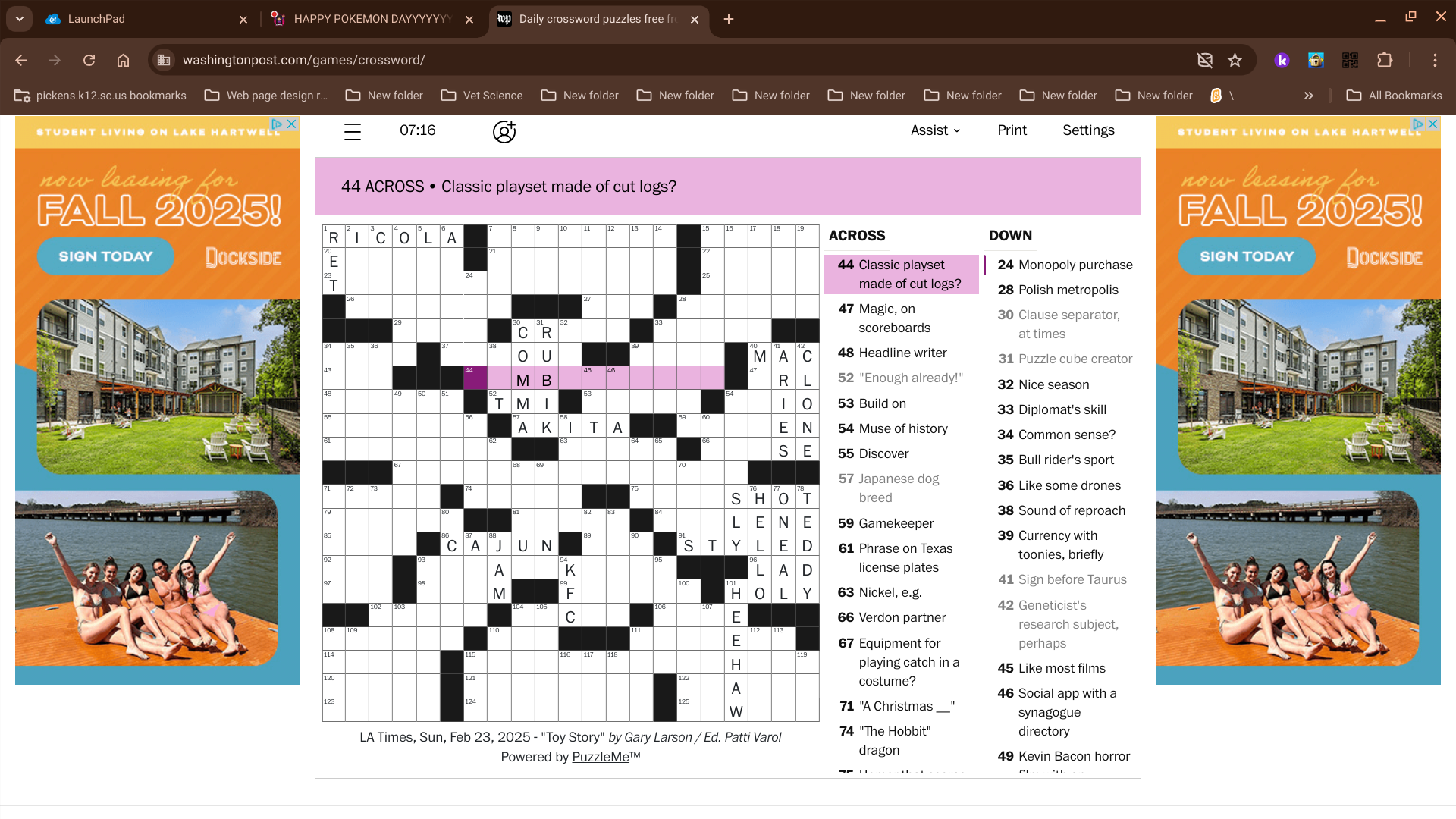Select down clue 35 Bull rider's sport
Screen dimensions: 1456x819
(x=1062, y=460)
